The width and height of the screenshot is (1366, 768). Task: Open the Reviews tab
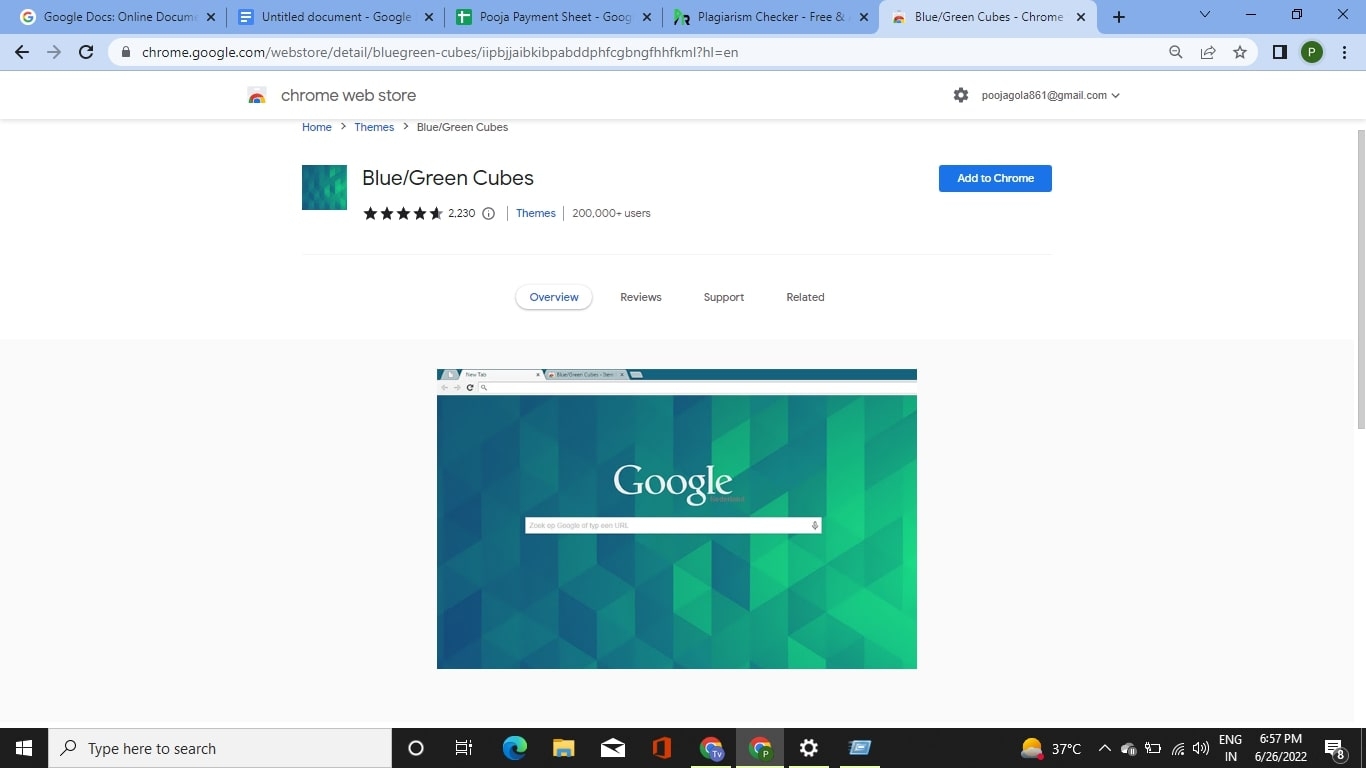(x=641, y=297)
